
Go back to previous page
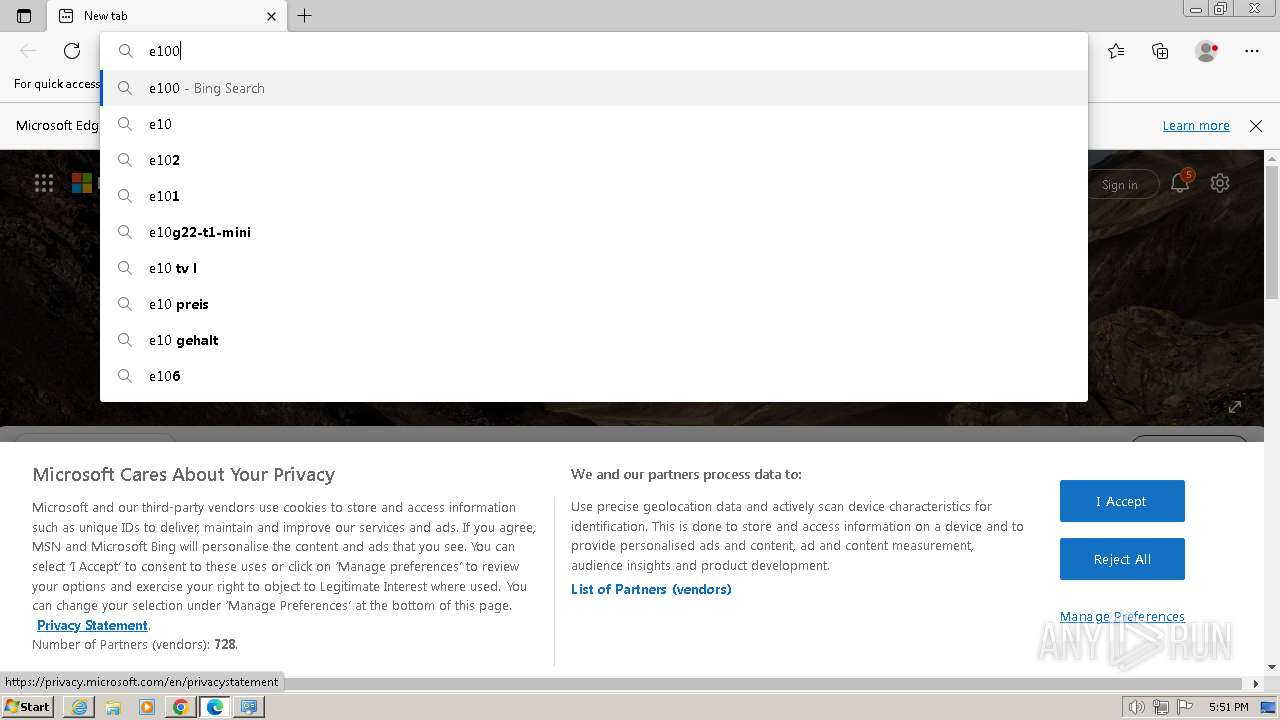click(x=28, y=51)
